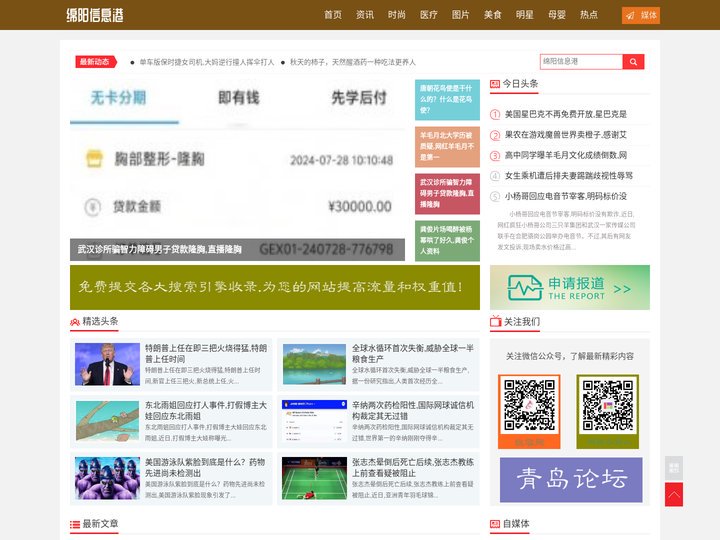Viewport: 720px width, 540px height.
Task: Open 图片 in the top navigation
Action: coord(461,15)
